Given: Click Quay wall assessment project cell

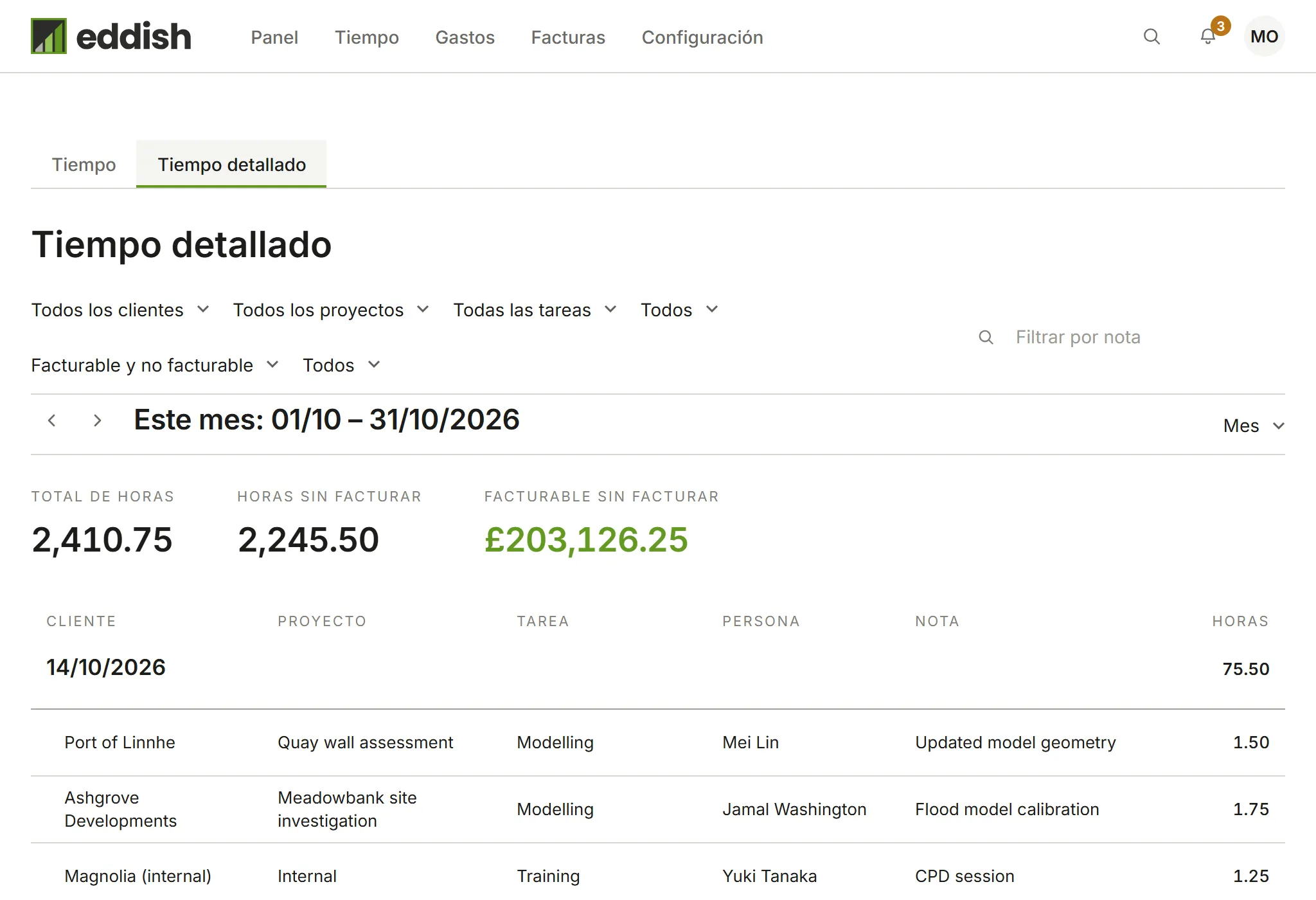Looking at the screenshot, I should (x=365, y=742).
